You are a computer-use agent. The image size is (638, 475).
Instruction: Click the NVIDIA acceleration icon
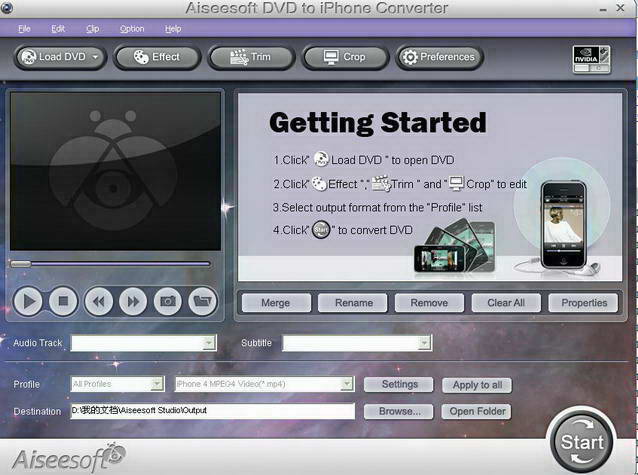[x=591, y=59]
